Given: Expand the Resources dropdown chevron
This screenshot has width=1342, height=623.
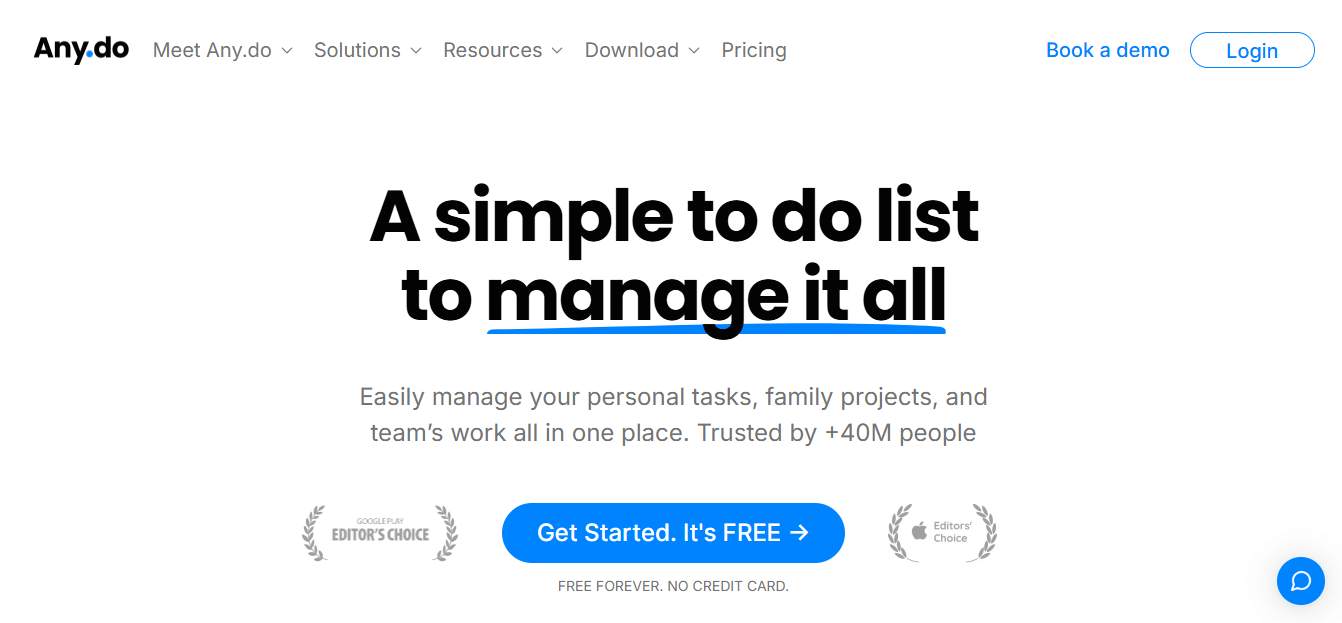Looking at the screenshot, I should click(557, 51).
